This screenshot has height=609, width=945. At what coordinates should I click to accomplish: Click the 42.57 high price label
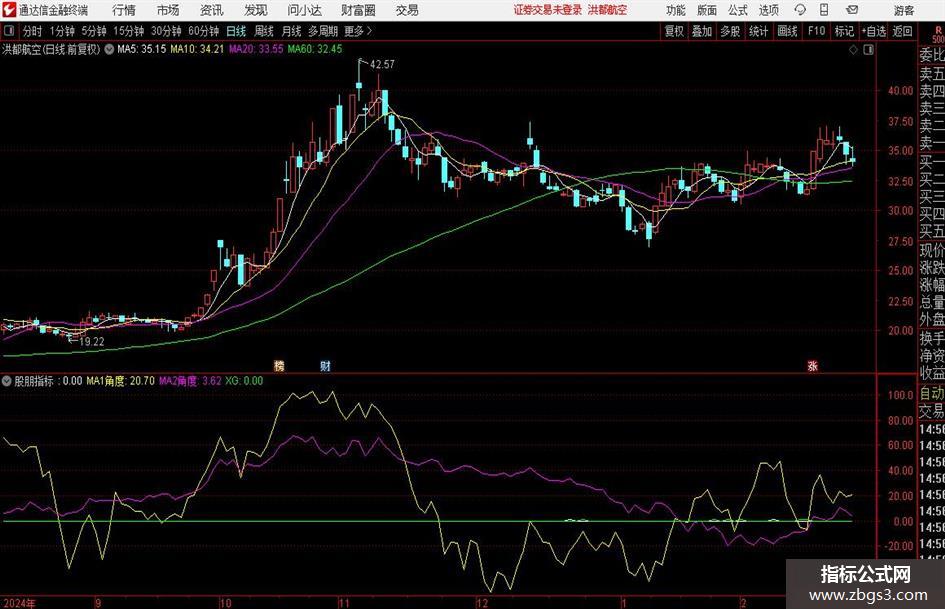click(x=382, y=65)
